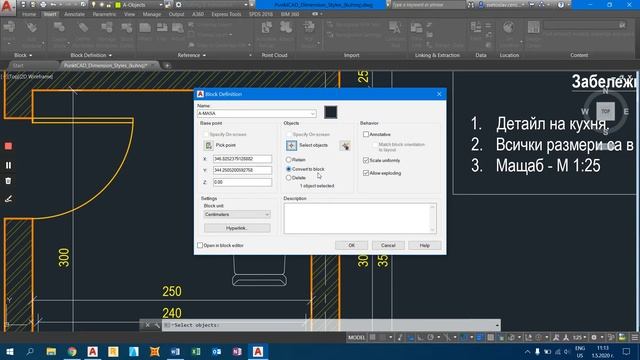Close the Block Definition dialog

(439, 94)
